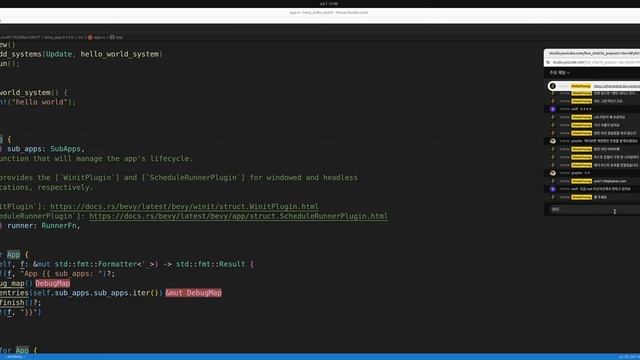The height and width of the screenshot is (360, 640).
Task: Select the App struct symbol in breadcrumb
Action: pyautogui.click(x=116, y=37)
